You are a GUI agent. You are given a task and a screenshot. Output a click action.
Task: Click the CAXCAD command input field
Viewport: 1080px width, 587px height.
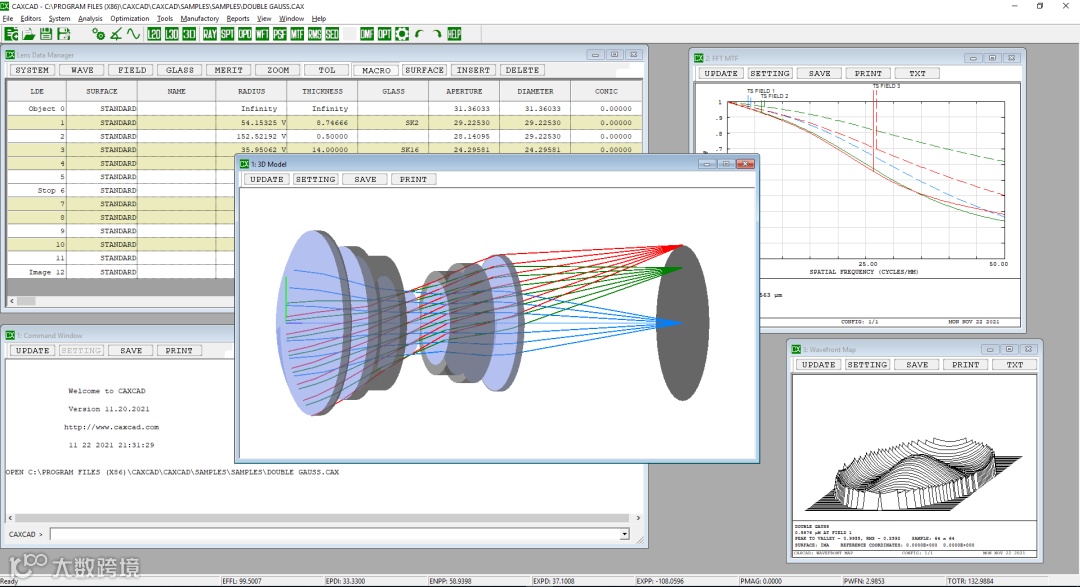click(335, 534)
